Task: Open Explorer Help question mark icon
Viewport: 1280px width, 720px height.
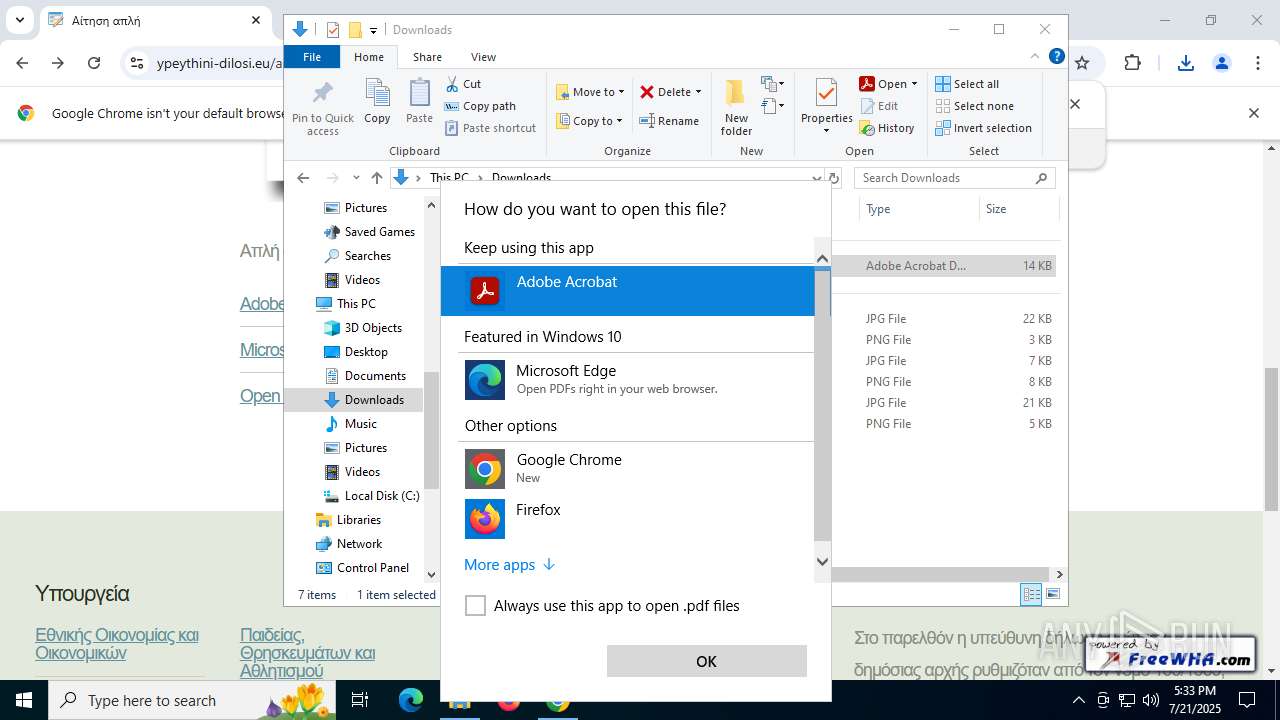Action: pyautogui.click(x=1056, y=56)
